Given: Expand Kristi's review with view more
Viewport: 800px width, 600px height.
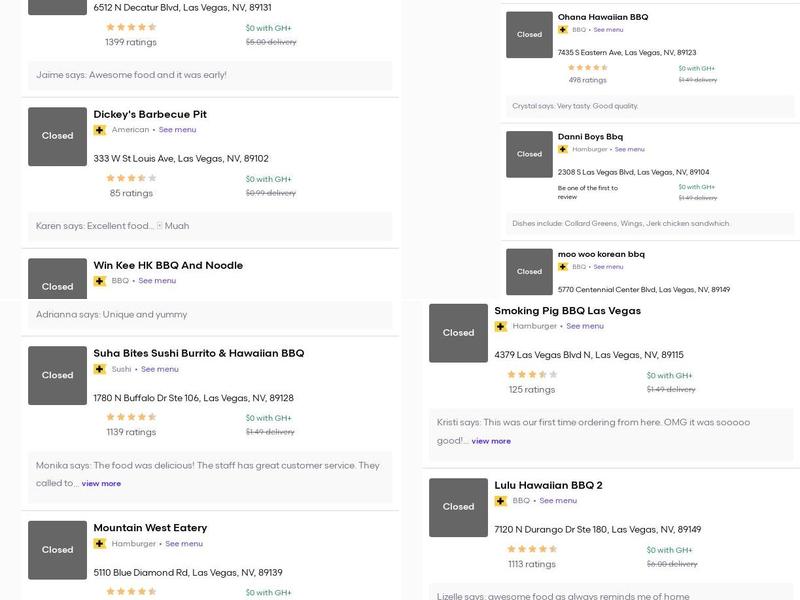Looking at the screenshot, I should (x=491, y=441).
